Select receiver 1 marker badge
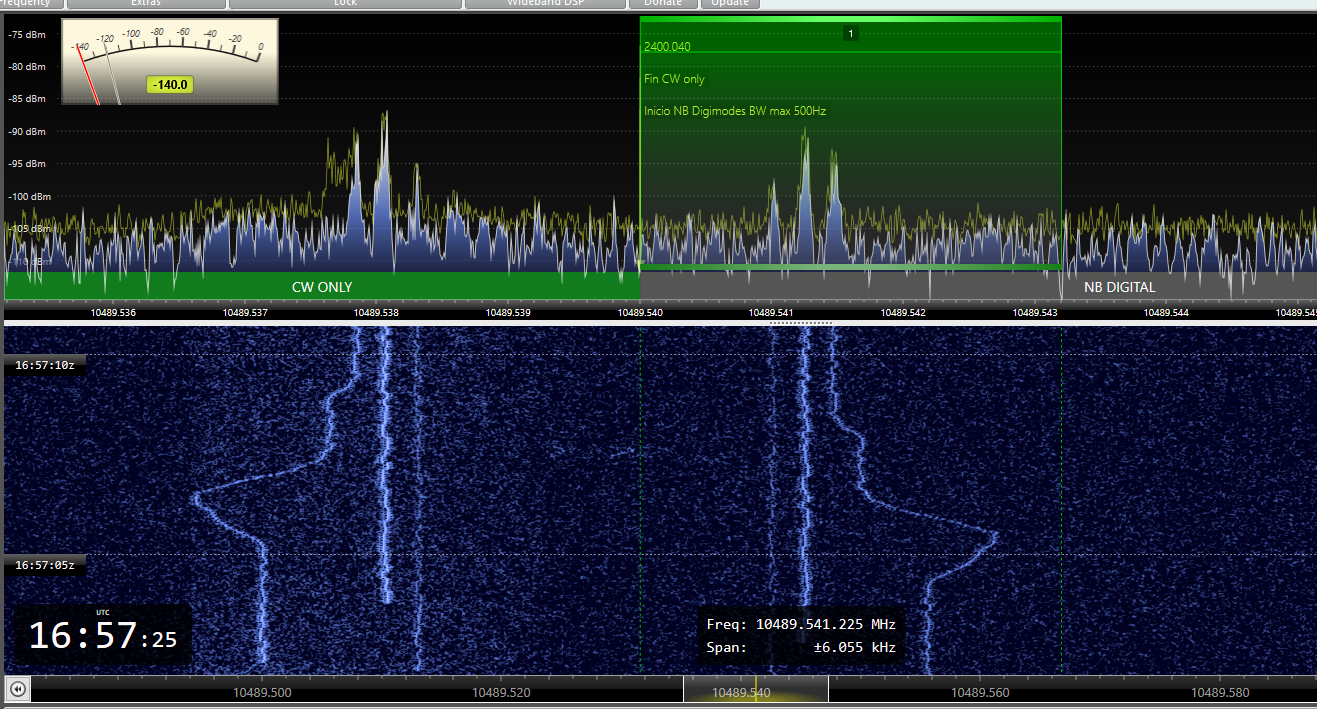 [x=850, y=34]
